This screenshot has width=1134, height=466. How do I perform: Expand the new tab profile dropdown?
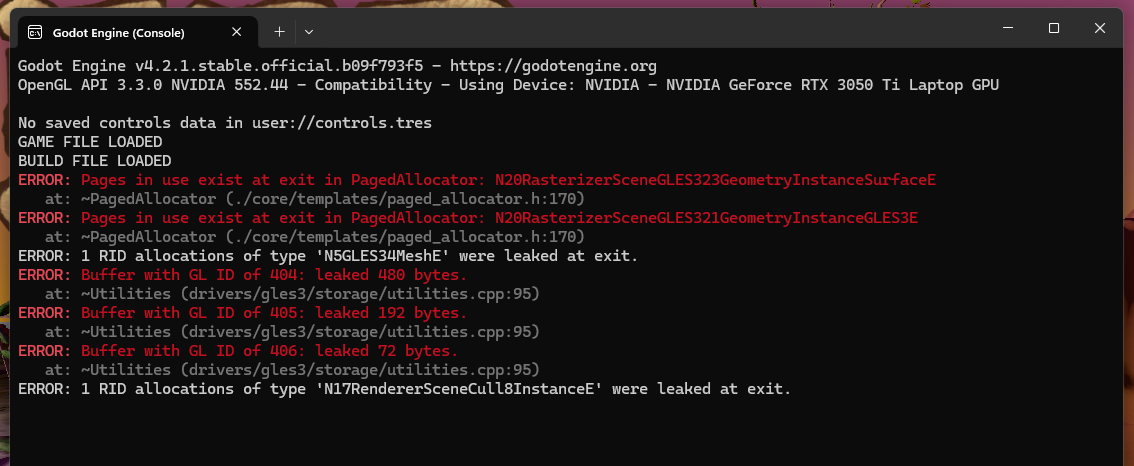pyautogui.click(x=309, y=32)
